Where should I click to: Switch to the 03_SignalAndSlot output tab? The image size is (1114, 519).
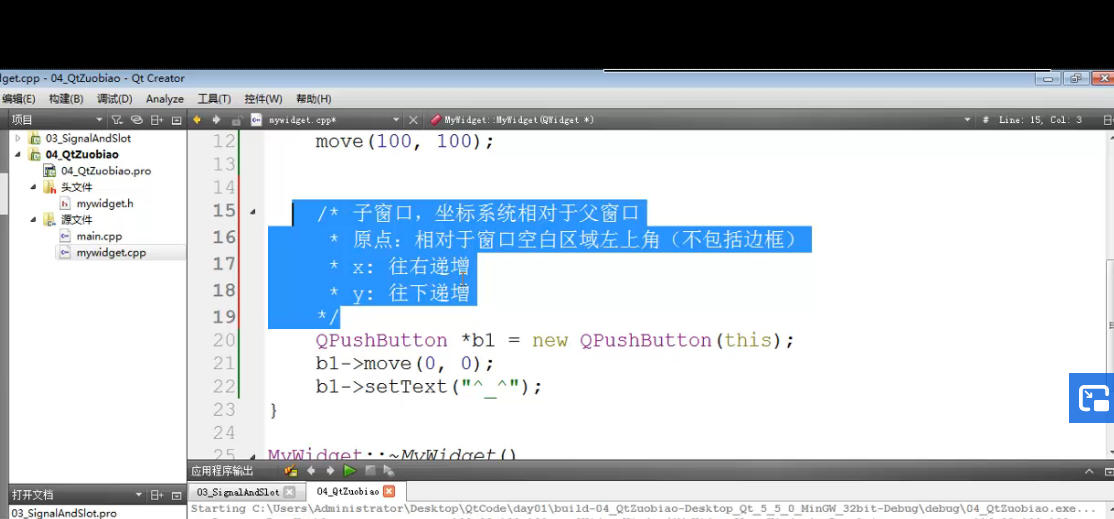pyautogui.click(x=238, y=491)
